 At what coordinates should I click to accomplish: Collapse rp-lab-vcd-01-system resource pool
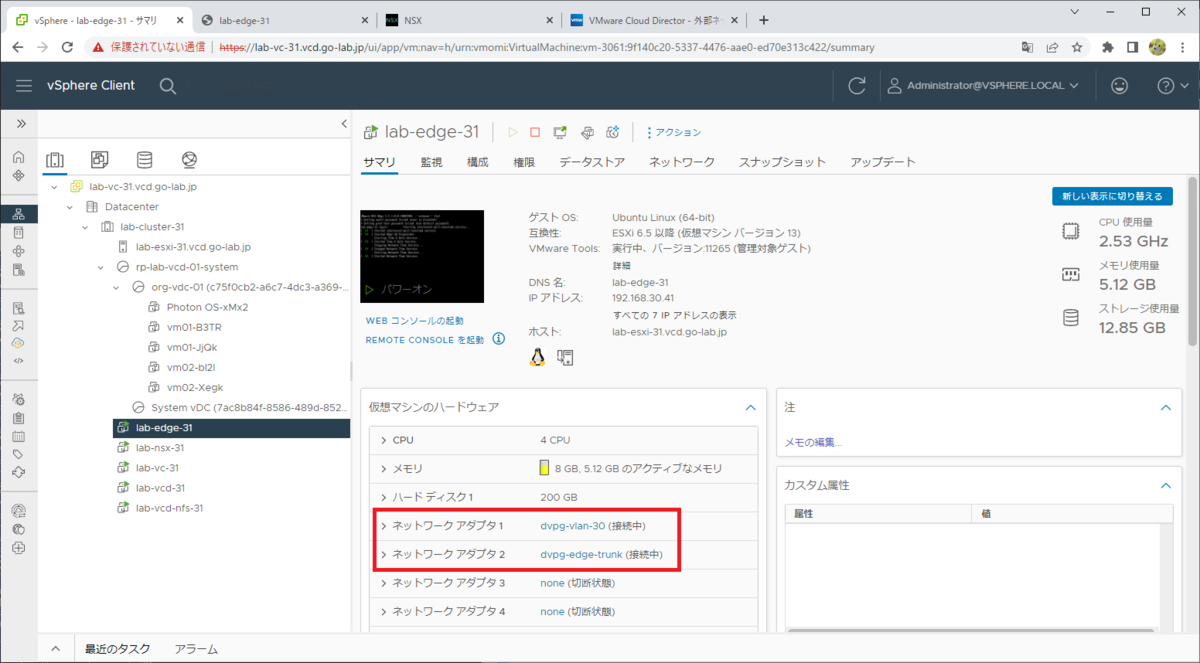[101, 267]
